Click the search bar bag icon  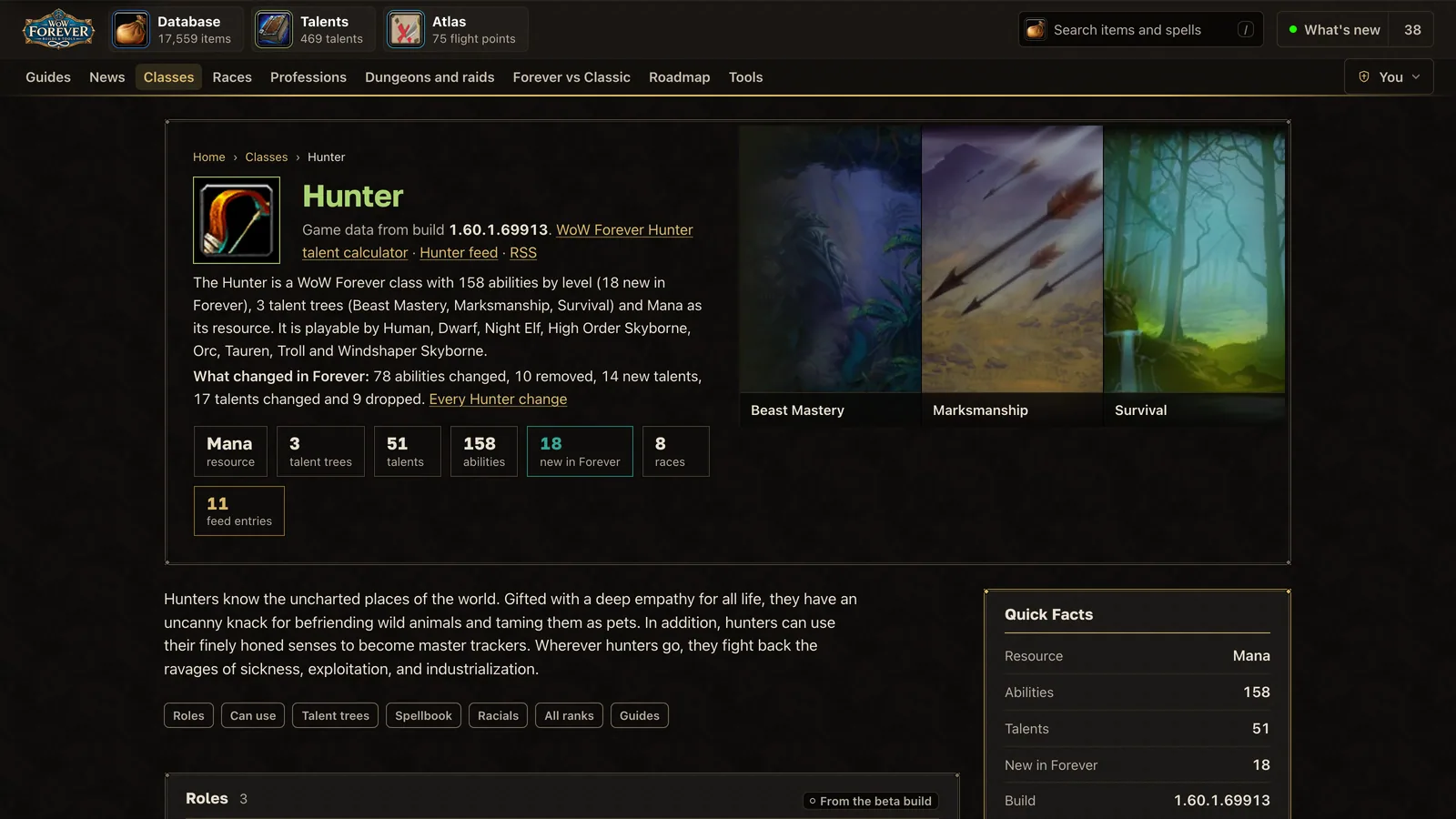[1036, 30]
